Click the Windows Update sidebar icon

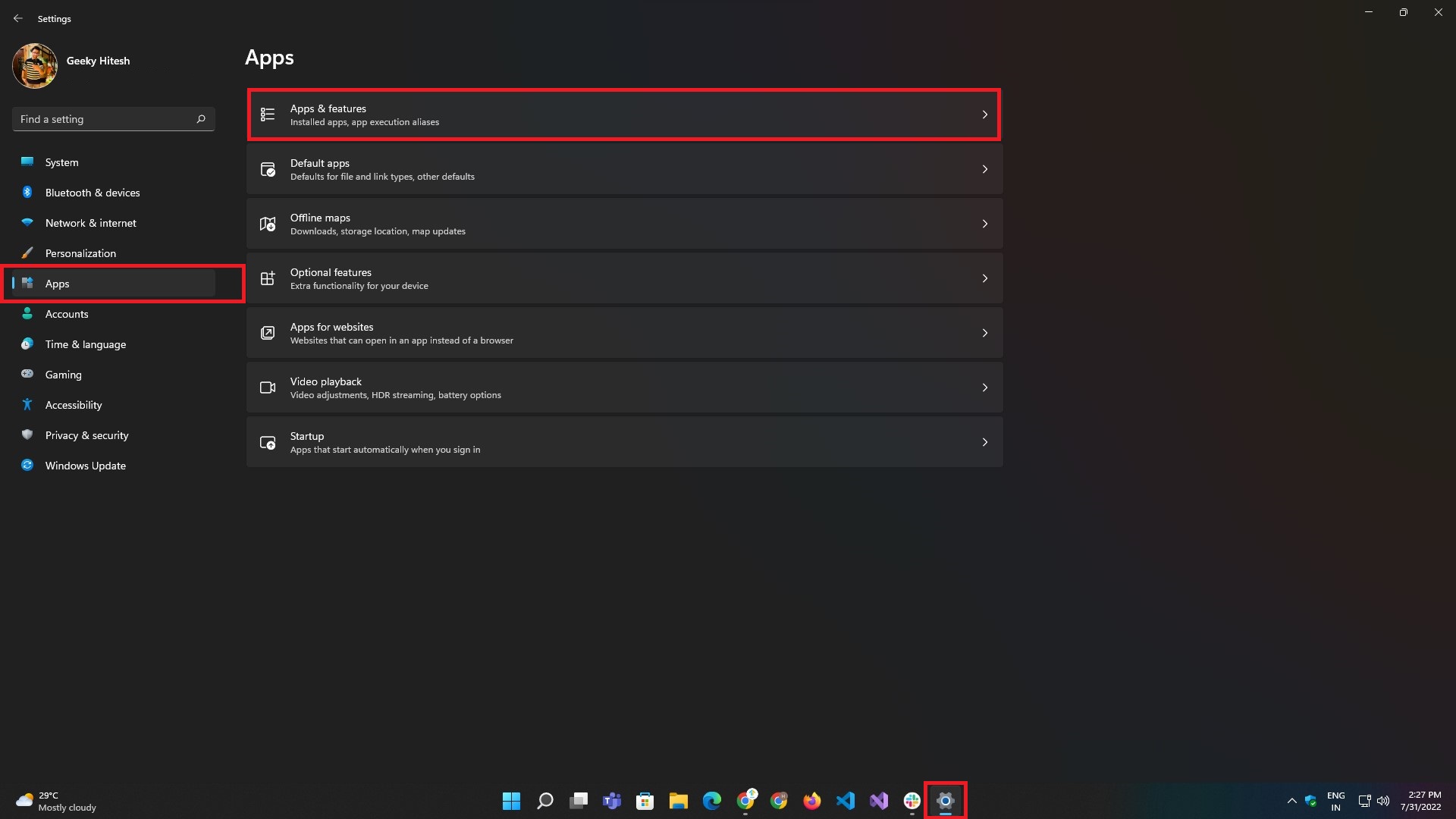click(x=27, y=466)
